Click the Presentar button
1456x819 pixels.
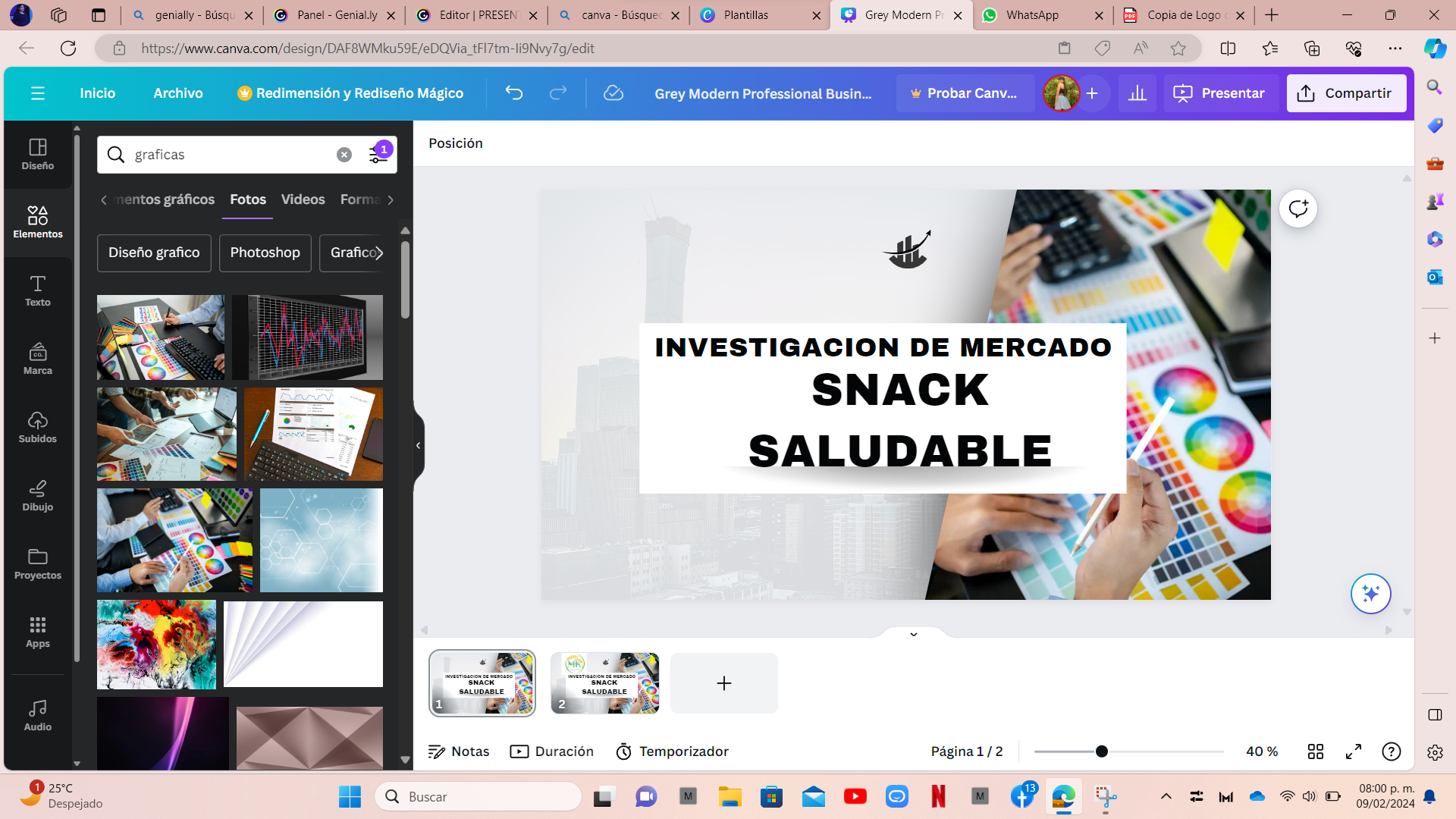click(1220, 93)
